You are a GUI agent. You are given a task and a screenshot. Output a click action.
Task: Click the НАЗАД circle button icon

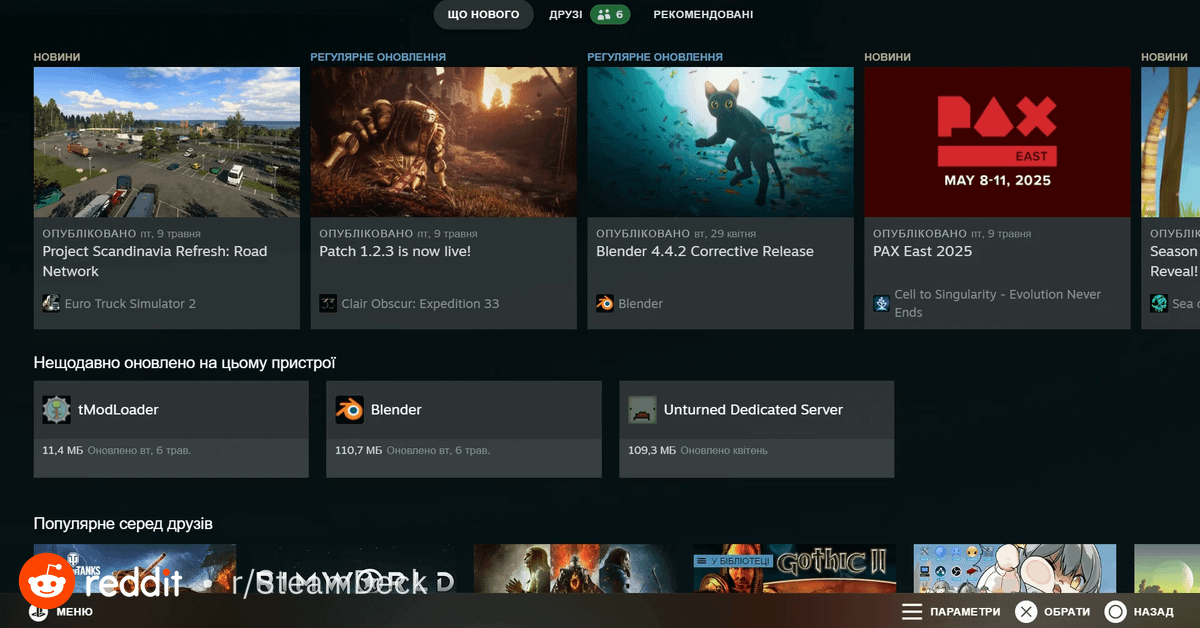pyautogui.click(x=1116, y=612)
